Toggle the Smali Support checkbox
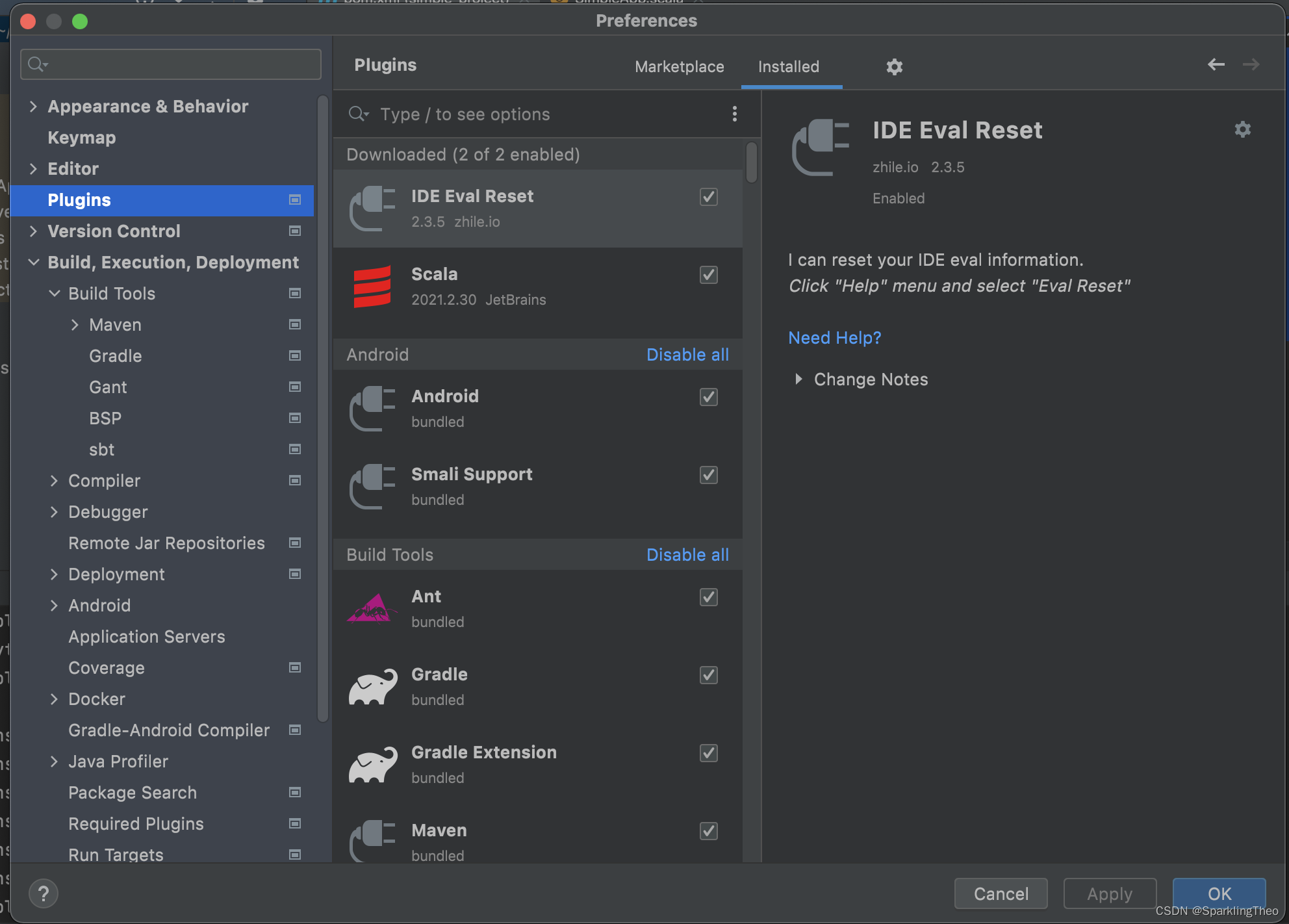The width and height of the screenshot is (1289, 924). coord(708,475)
